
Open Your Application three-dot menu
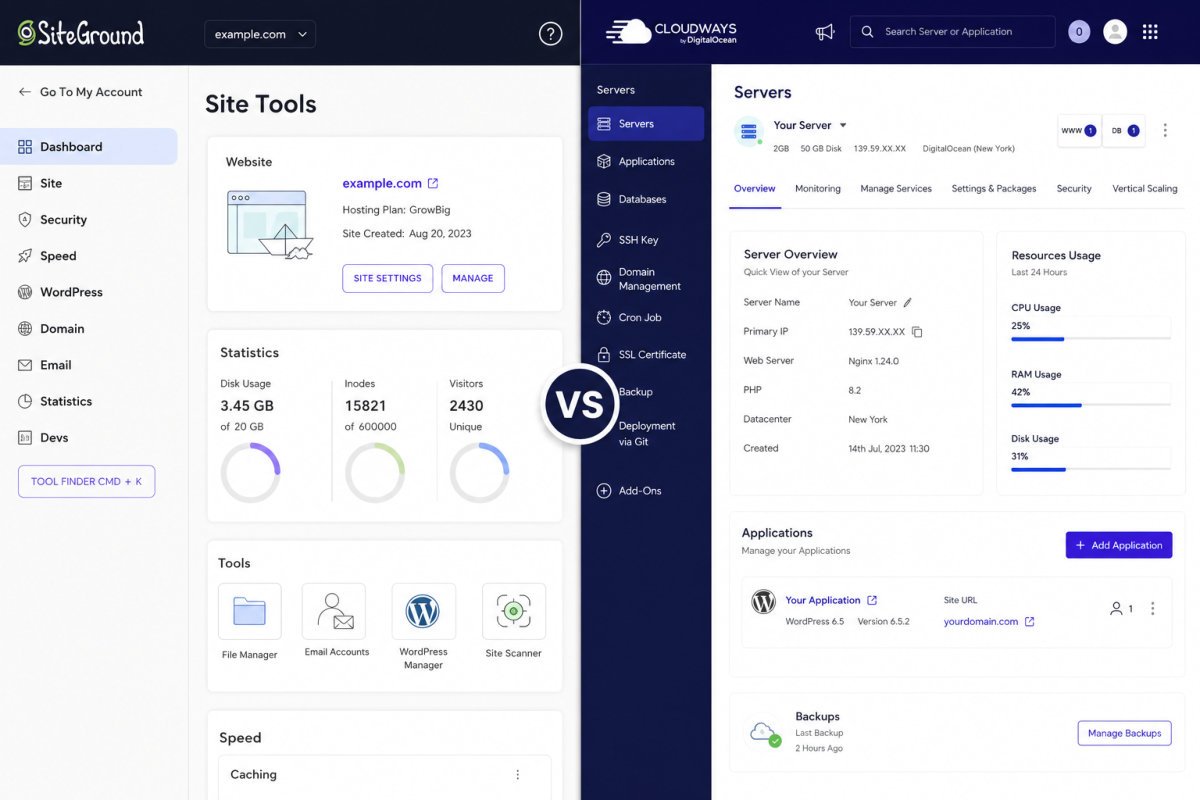click(x=1153, y=608)
